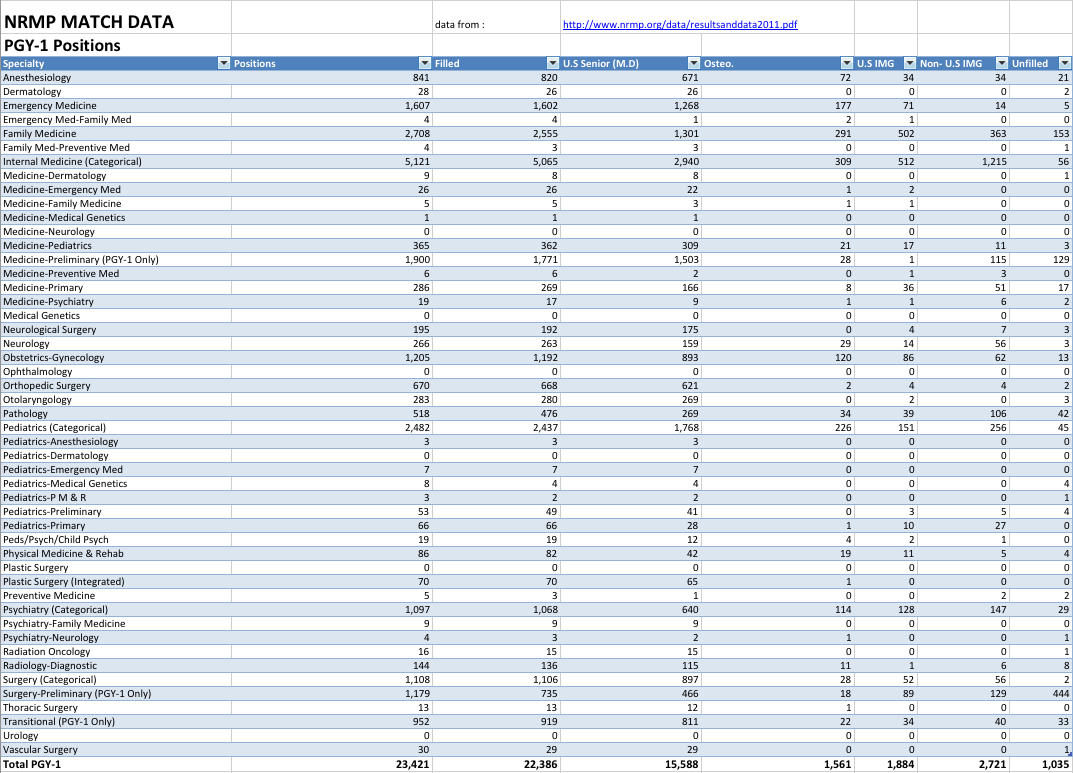This screenshot has height=773, width=1073.
Task: Select the Surgery (Categorical) row label
Action: point(116,680)
